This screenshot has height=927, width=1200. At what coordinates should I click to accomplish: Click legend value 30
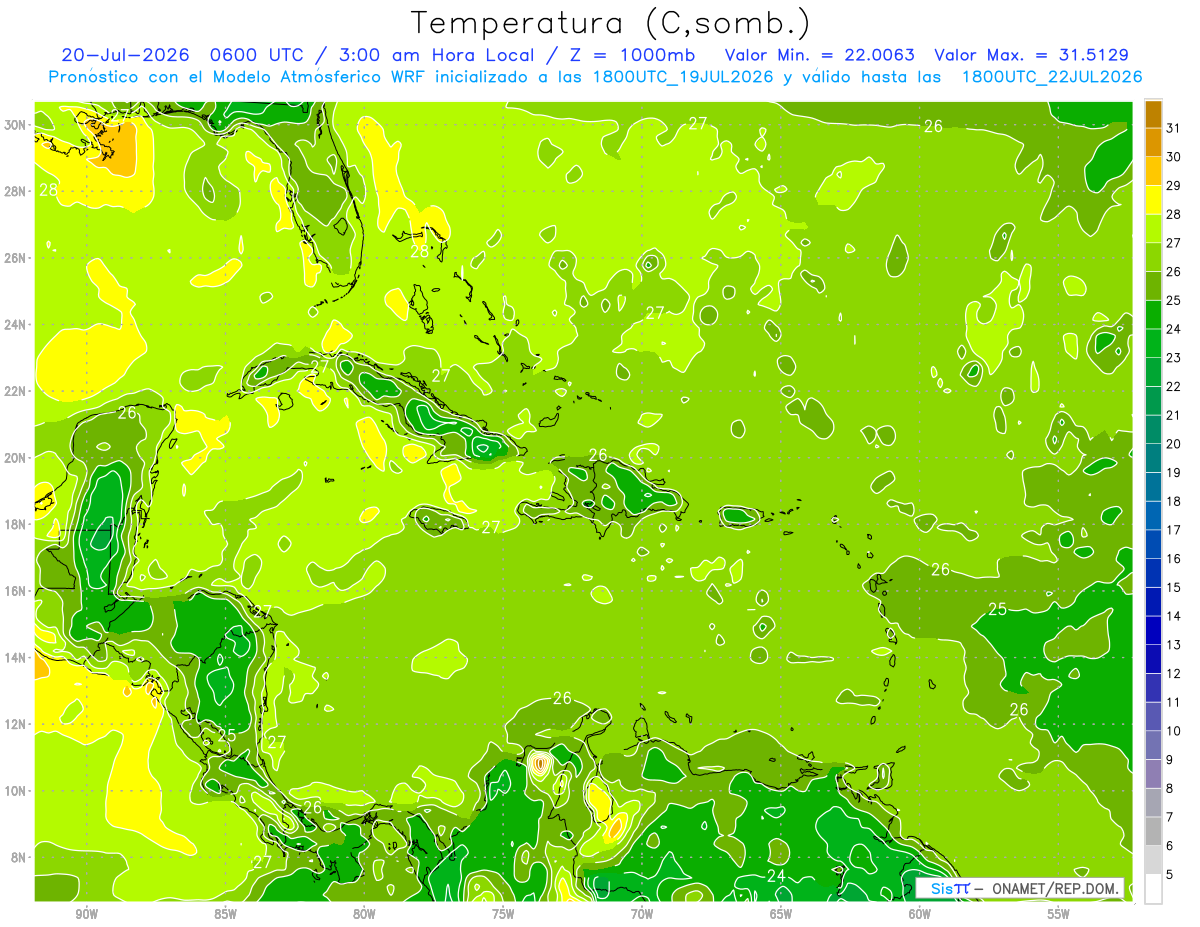pyautogui.click(x=1174, y=157)
